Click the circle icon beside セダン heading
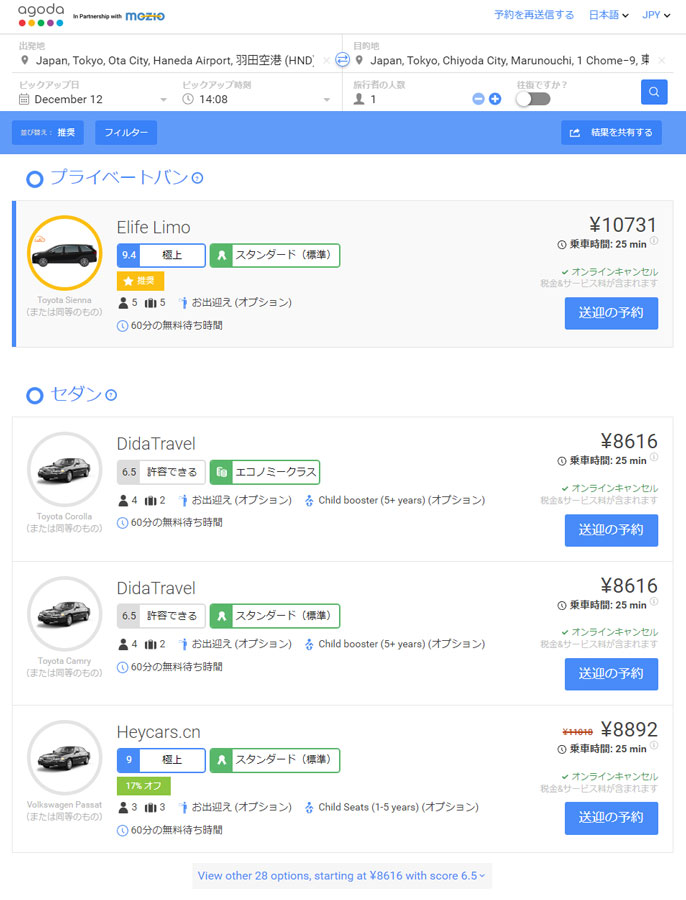The height and width of the screenshot is (900, 686). click(34, 395)
